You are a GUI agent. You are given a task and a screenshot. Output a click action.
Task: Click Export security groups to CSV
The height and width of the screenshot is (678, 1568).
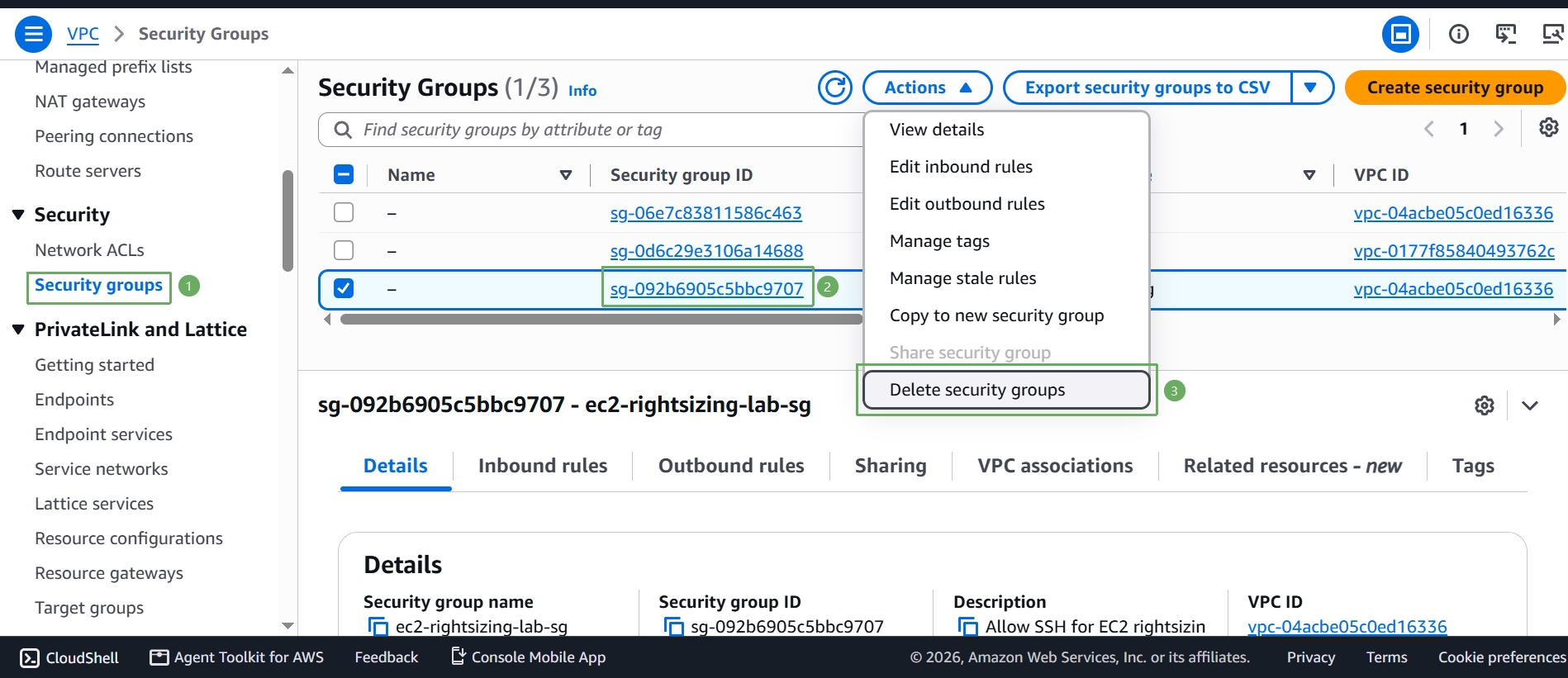[x=1147, y=88]
